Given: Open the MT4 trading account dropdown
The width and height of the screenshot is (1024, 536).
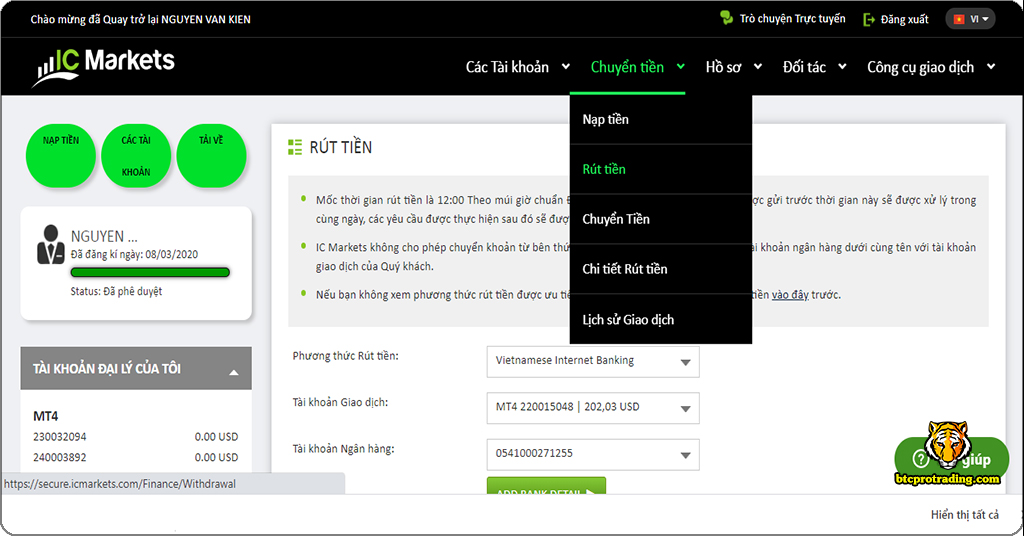Looking at the screenshot, I should 593,408.
